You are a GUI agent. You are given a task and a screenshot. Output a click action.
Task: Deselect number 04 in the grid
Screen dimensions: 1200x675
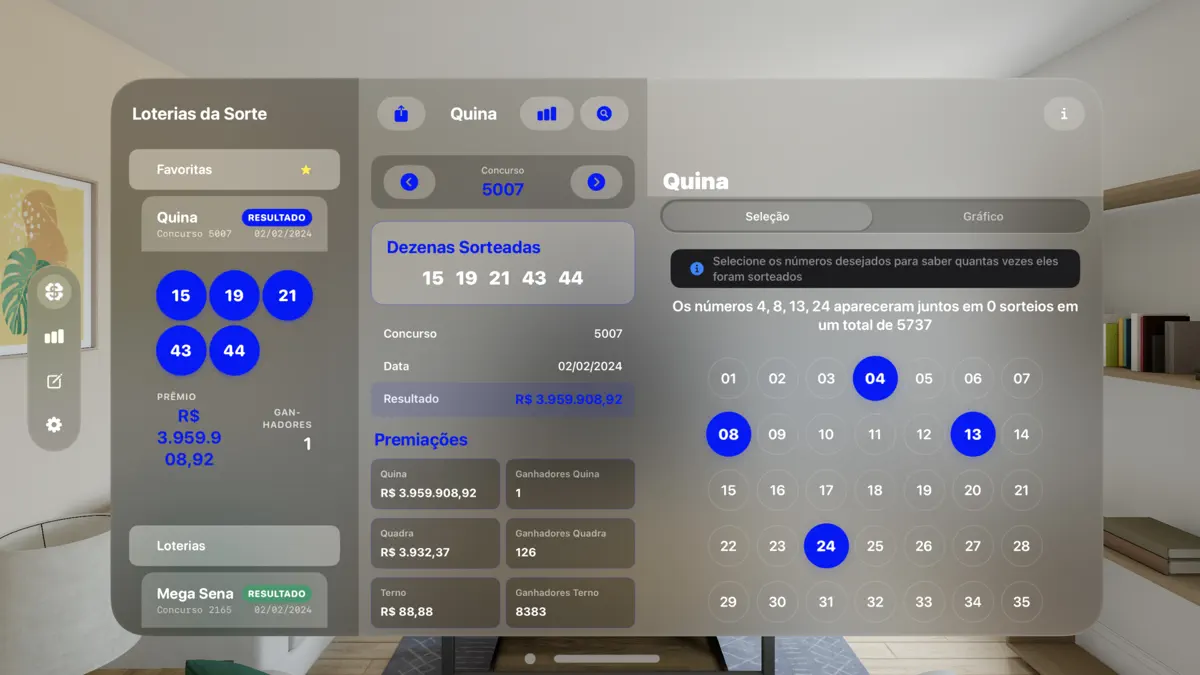coord(875,379)
